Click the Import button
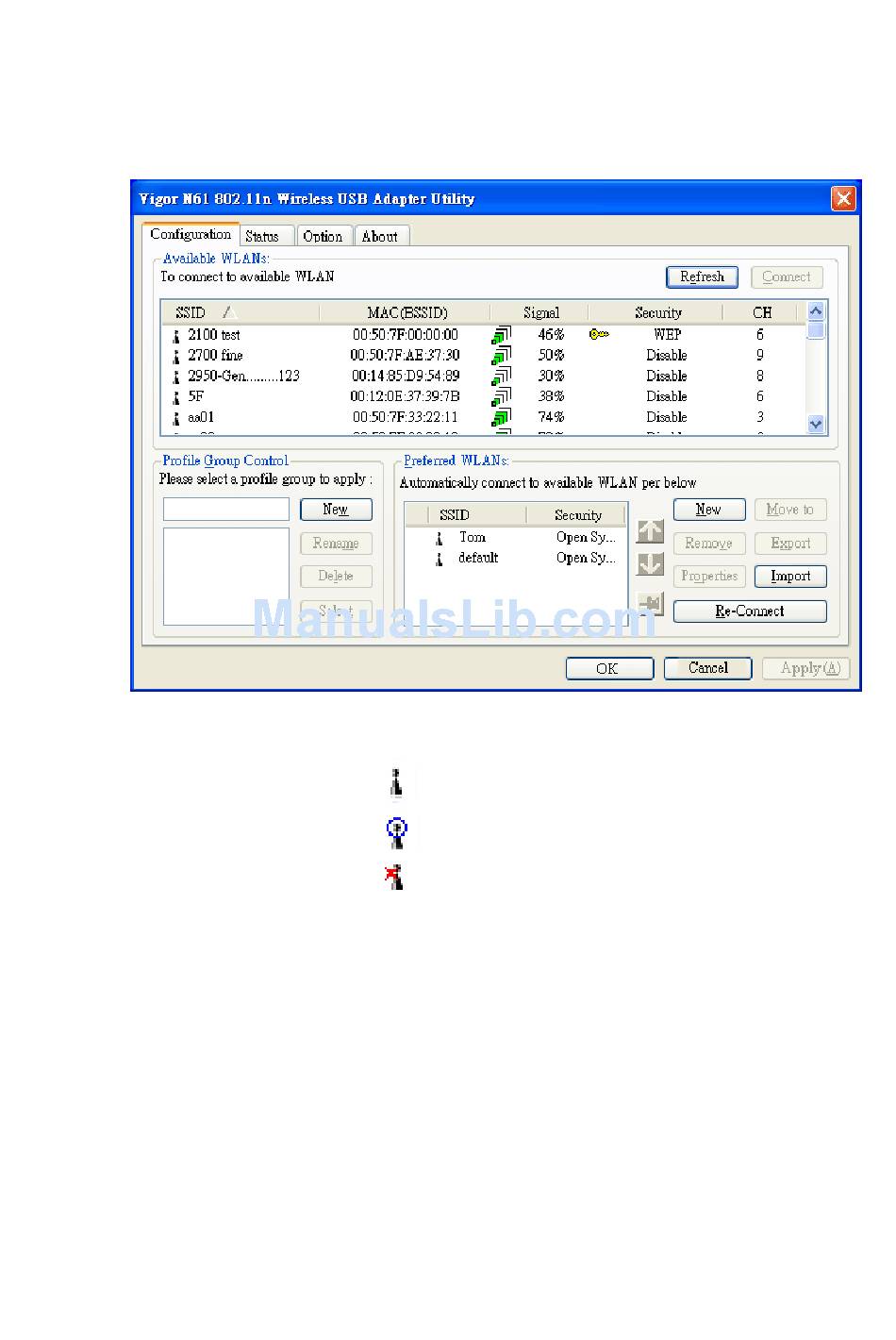Image resolution: width=896 pixels, height=1340 pixels. click(x=790, y=577)
